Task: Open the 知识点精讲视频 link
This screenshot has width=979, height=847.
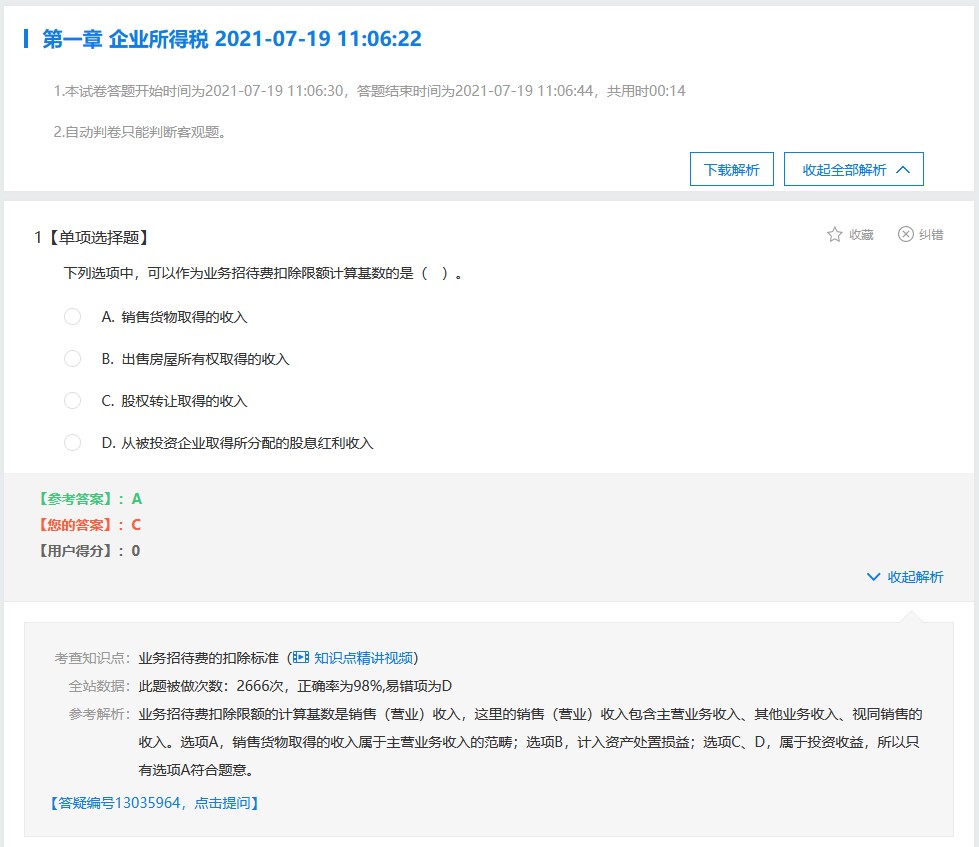Action: coord(363,658)
